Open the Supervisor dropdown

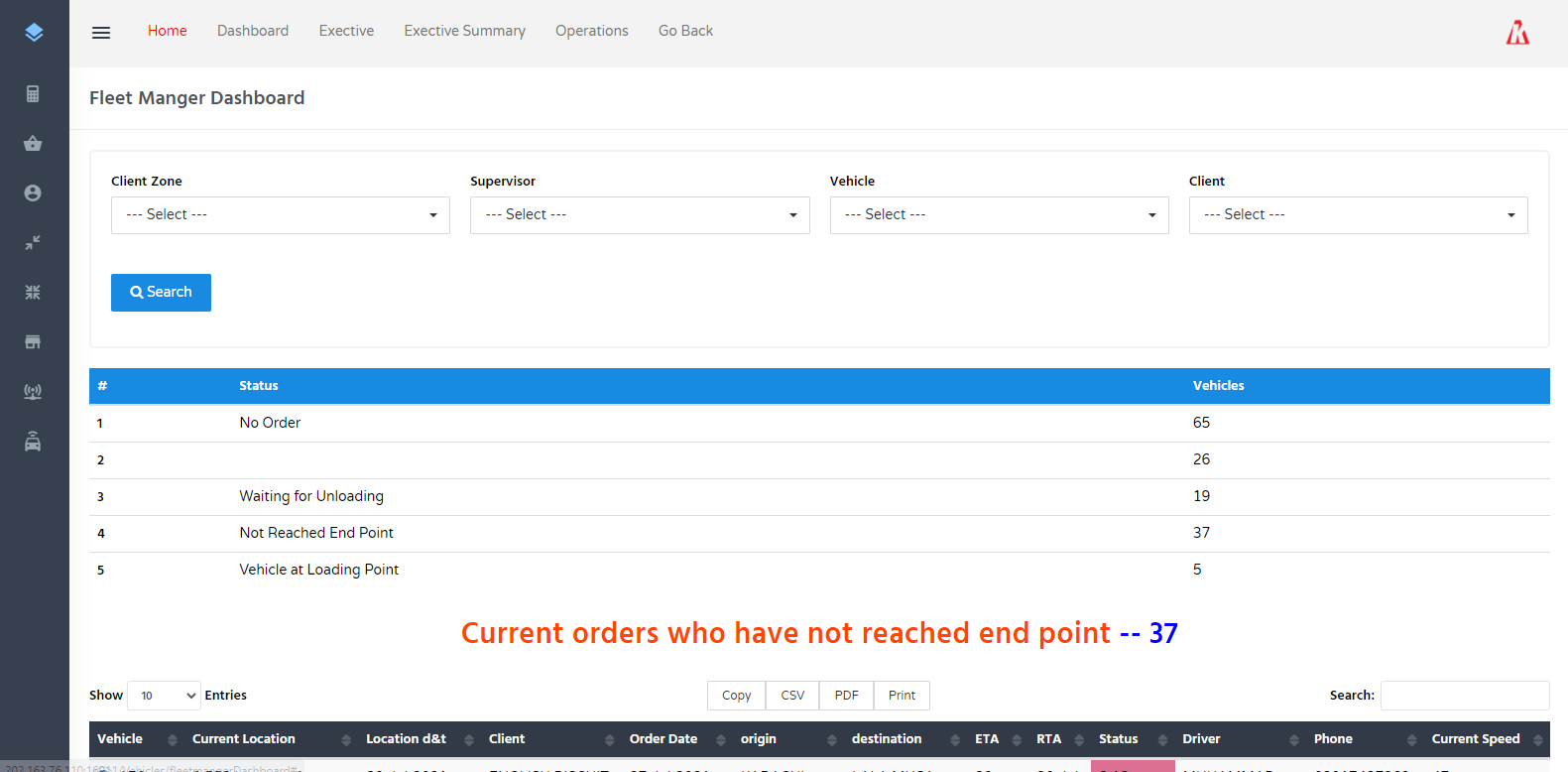640,215
